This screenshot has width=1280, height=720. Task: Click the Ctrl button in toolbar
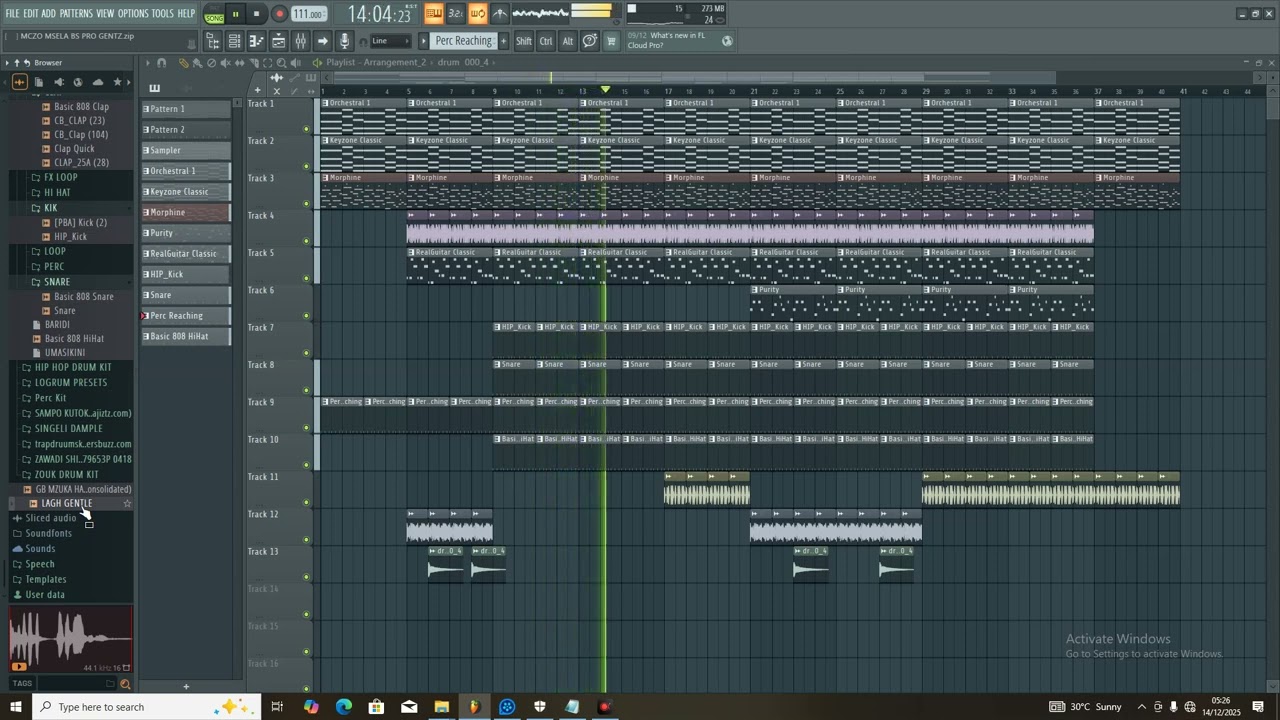pyautogui.click(x=546, y=41)
